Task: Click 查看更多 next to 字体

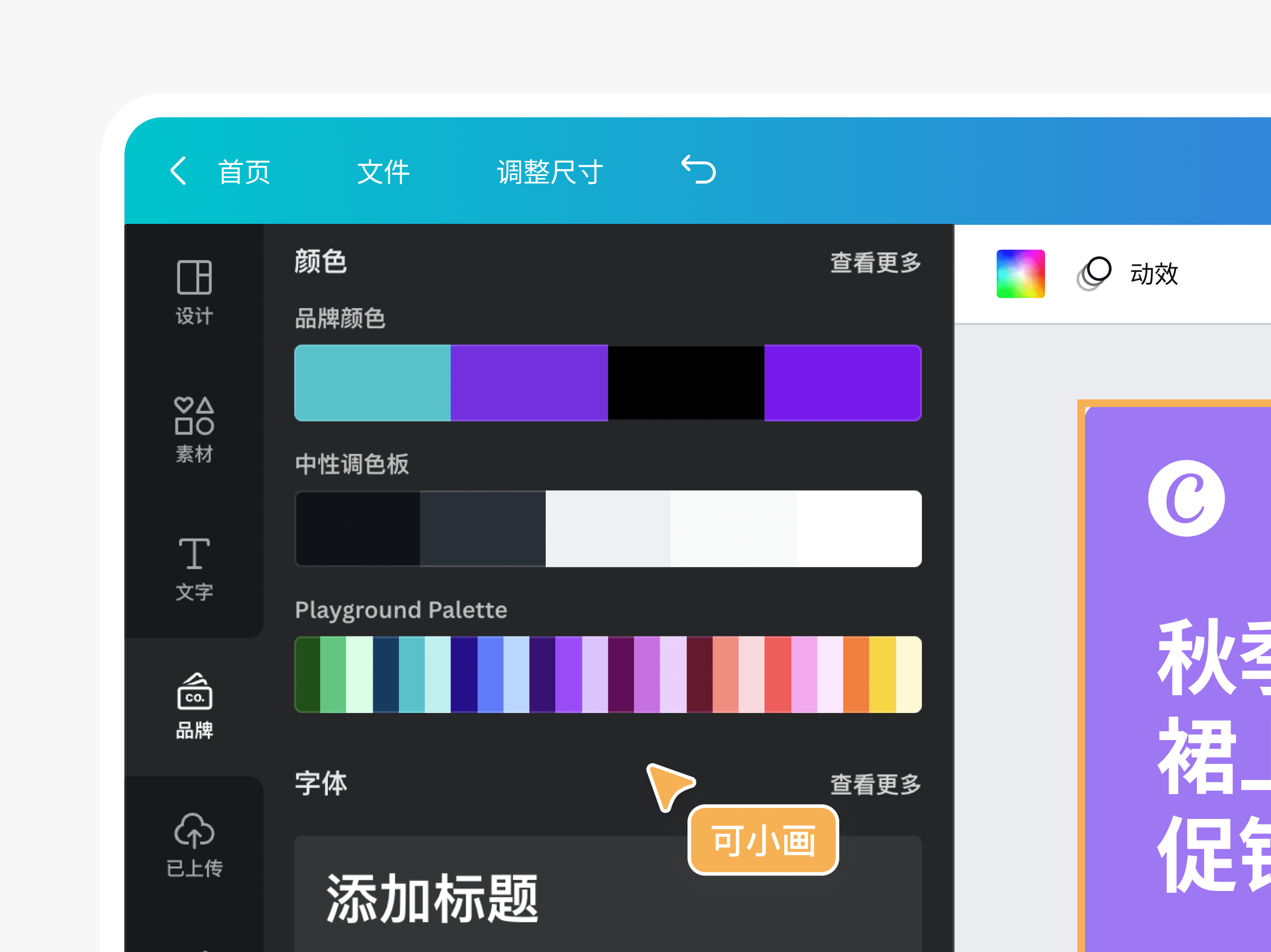Action: pos(875,784)
